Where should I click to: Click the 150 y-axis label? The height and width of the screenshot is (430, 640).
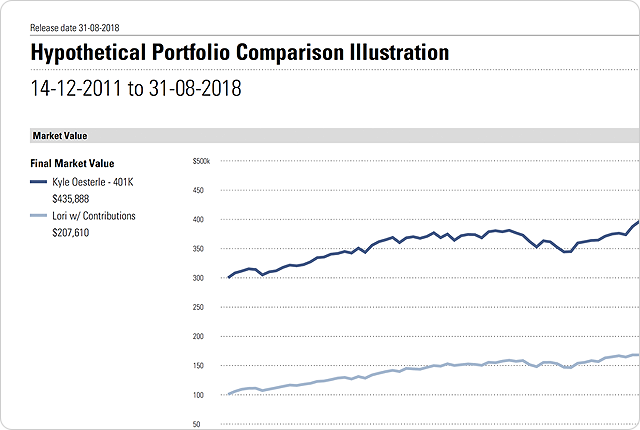click(x=198, y=366)
